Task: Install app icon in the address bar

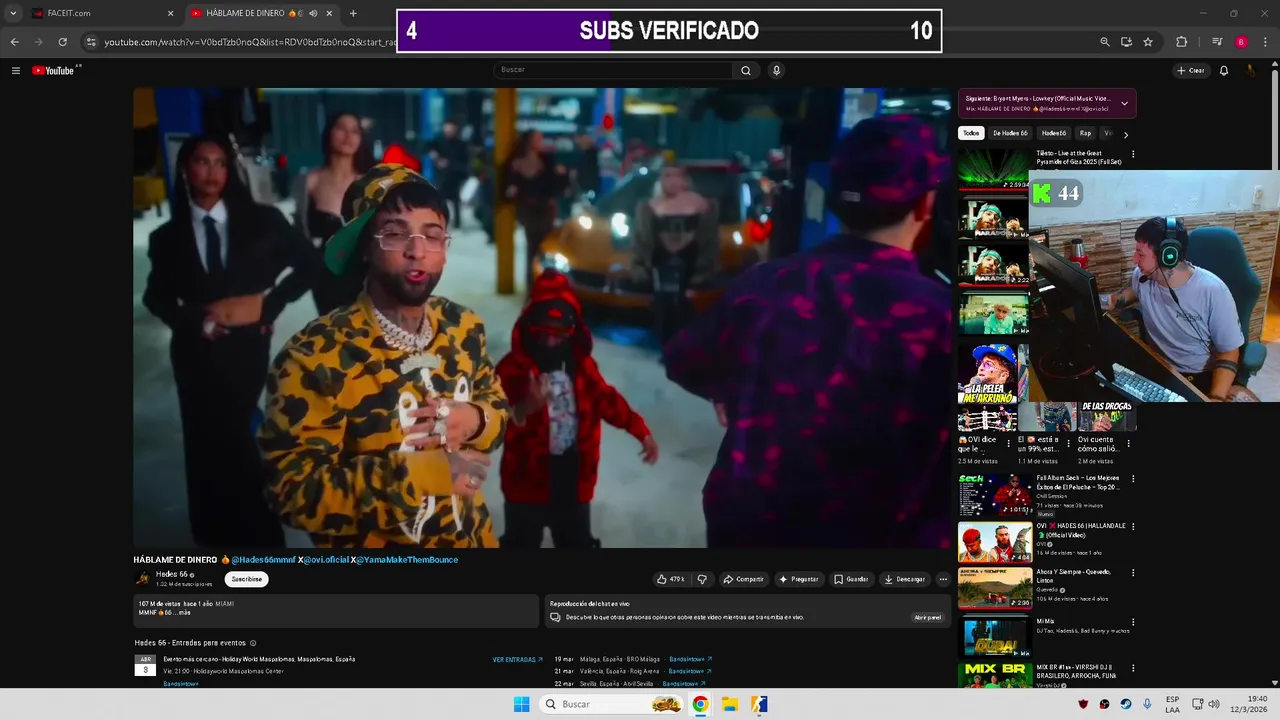Action: [1126, 42]
